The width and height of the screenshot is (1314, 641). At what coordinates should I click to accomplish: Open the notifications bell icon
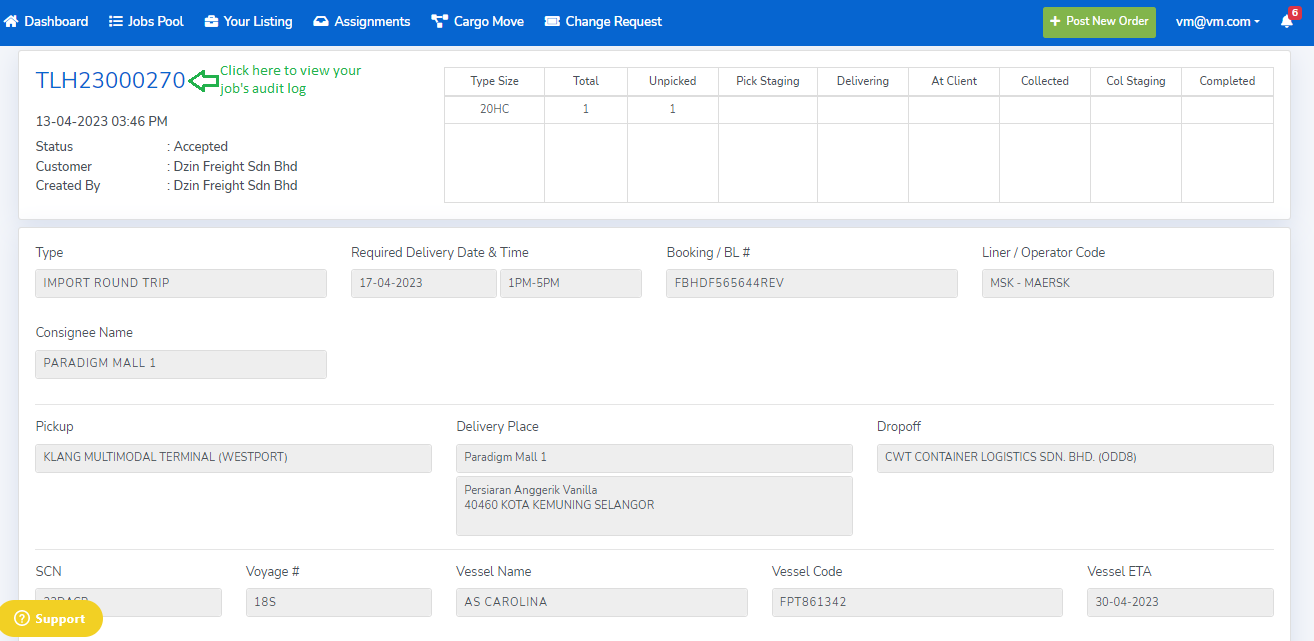click(1286, 22)
